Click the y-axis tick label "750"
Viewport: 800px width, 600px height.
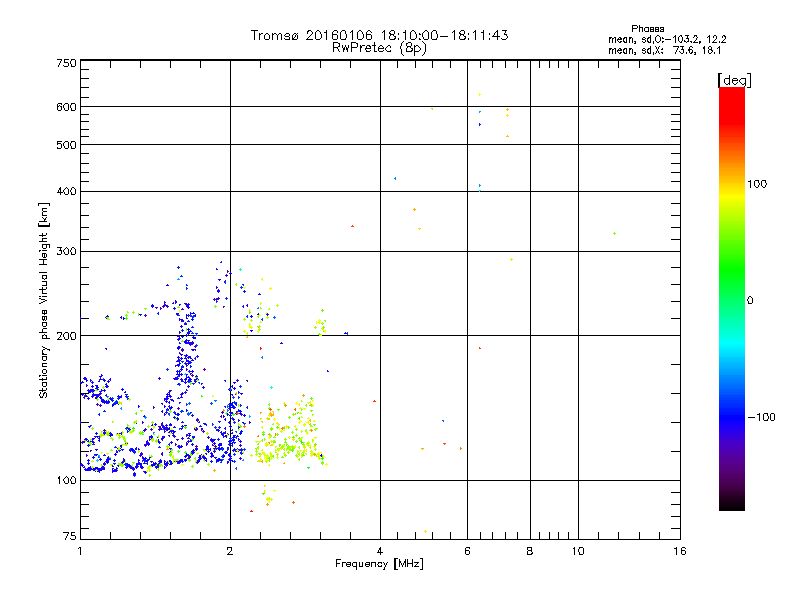66,63
